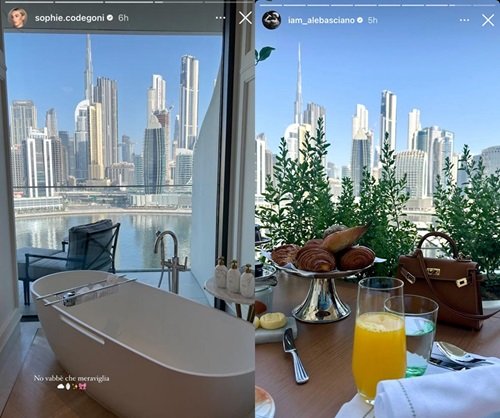Close the iam_alebasciano story with X
Image resolution: width=500 pixels, height=418 pixels.
click(x=488, y=20)
